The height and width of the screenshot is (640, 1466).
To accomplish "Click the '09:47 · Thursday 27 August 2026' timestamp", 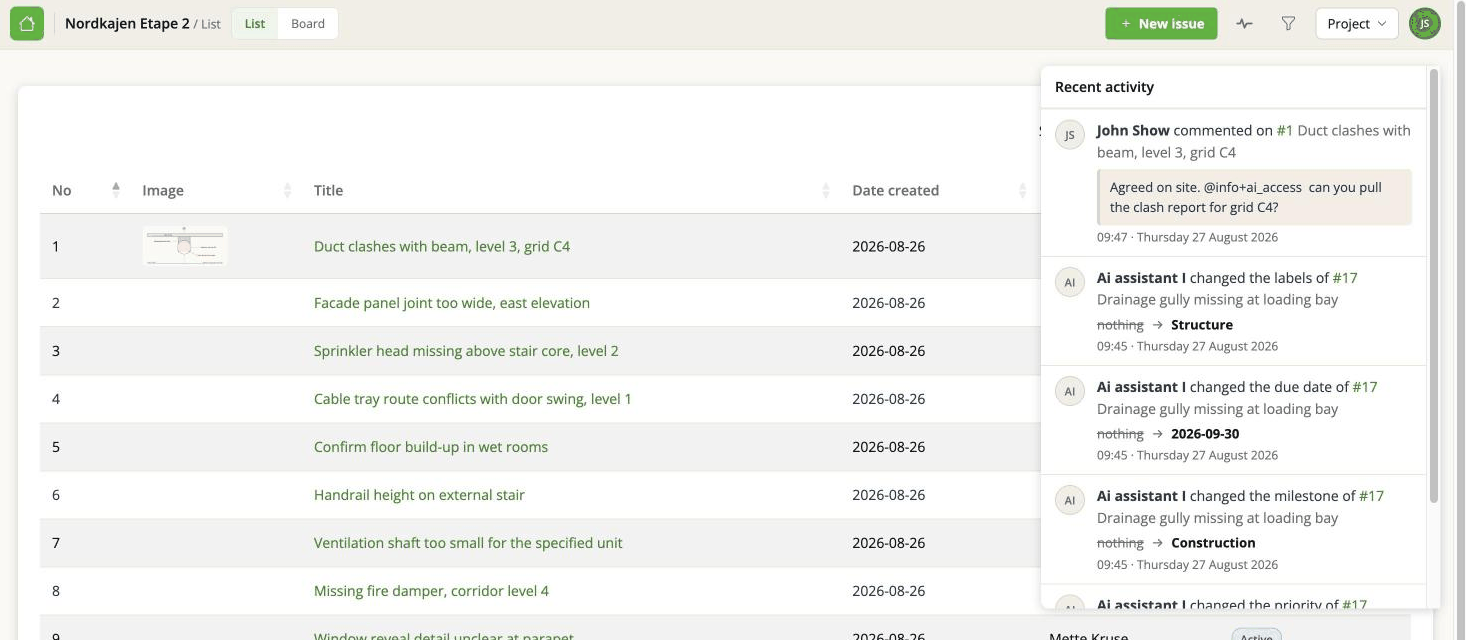I will [1187, 238].
